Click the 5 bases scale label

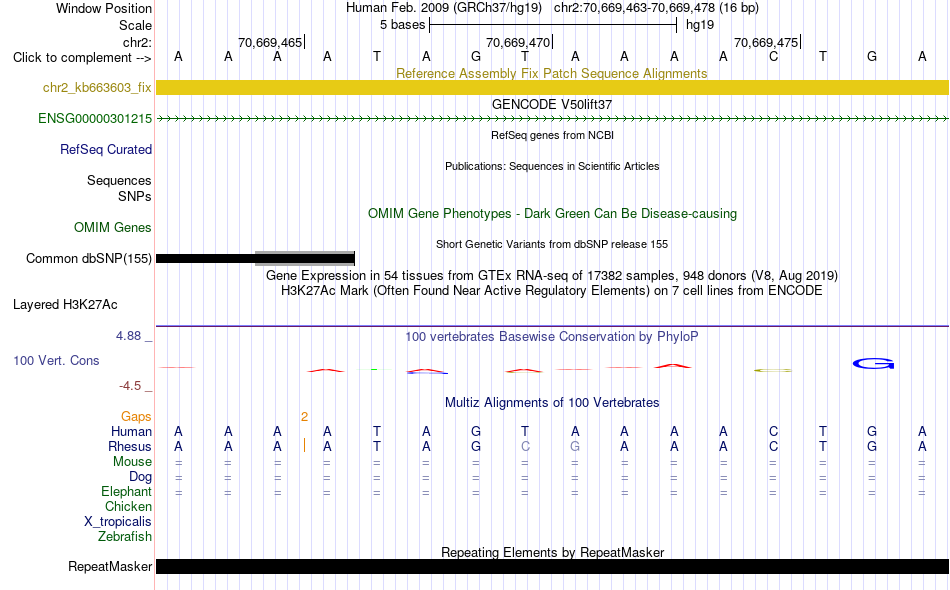tap(402, 25)
